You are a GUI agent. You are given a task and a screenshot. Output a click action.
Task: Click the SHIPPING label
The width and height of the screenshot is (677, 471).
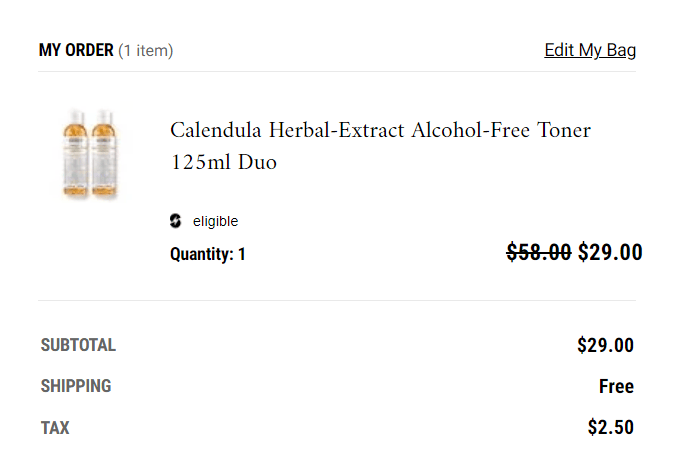[76, 386]
